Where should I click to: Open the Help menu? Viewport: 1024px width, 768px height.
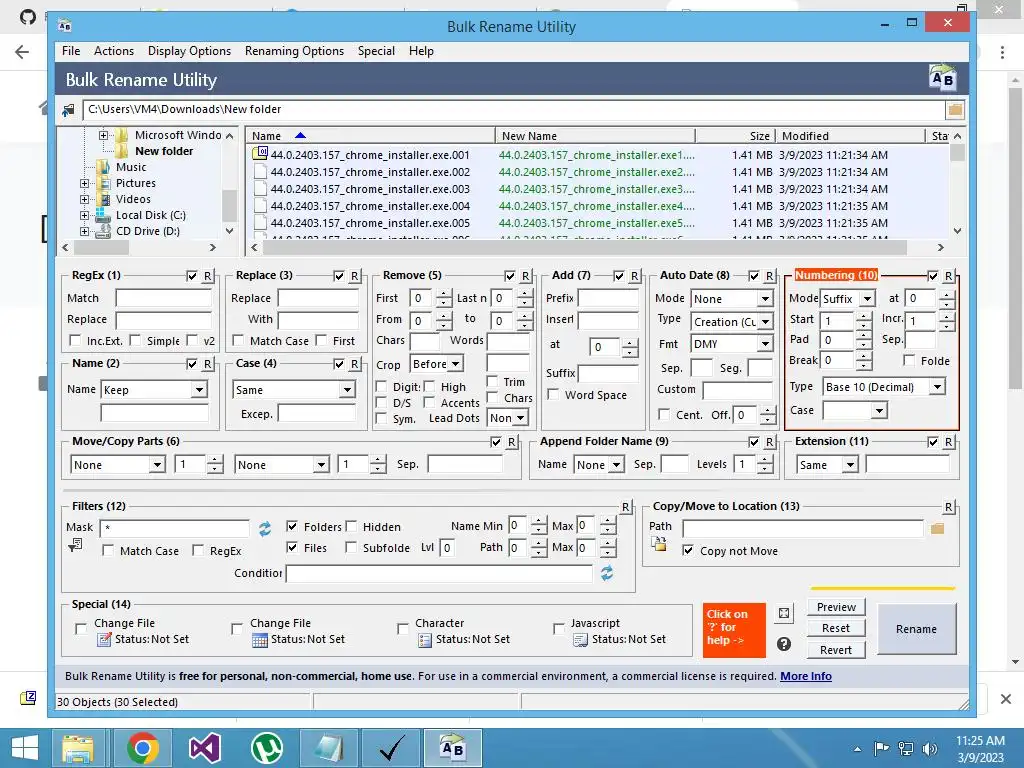coord(421,51)
